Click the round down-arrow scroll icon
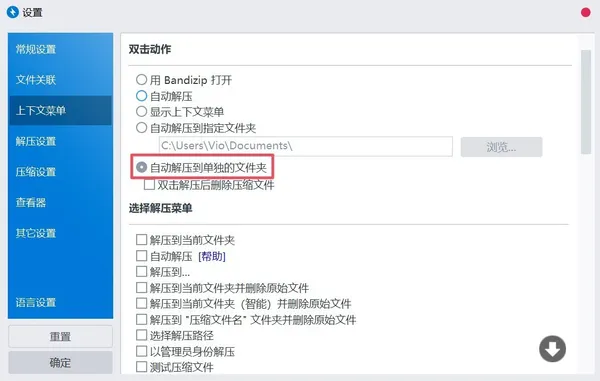600x381 pixels. [x=552, y=349]
